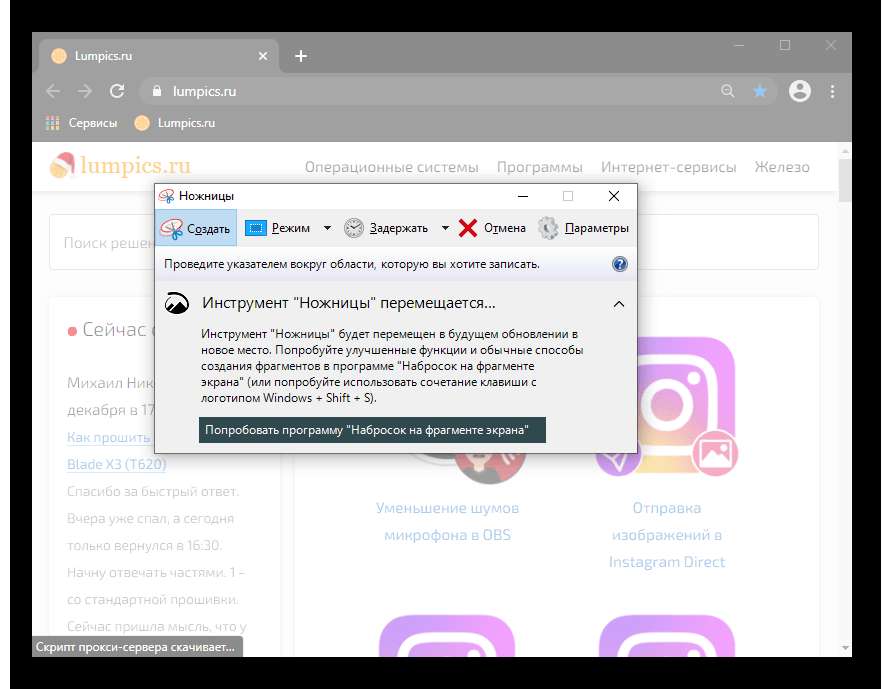Open Параметры gear settings
884x689 pixels.
coord(548,228)
